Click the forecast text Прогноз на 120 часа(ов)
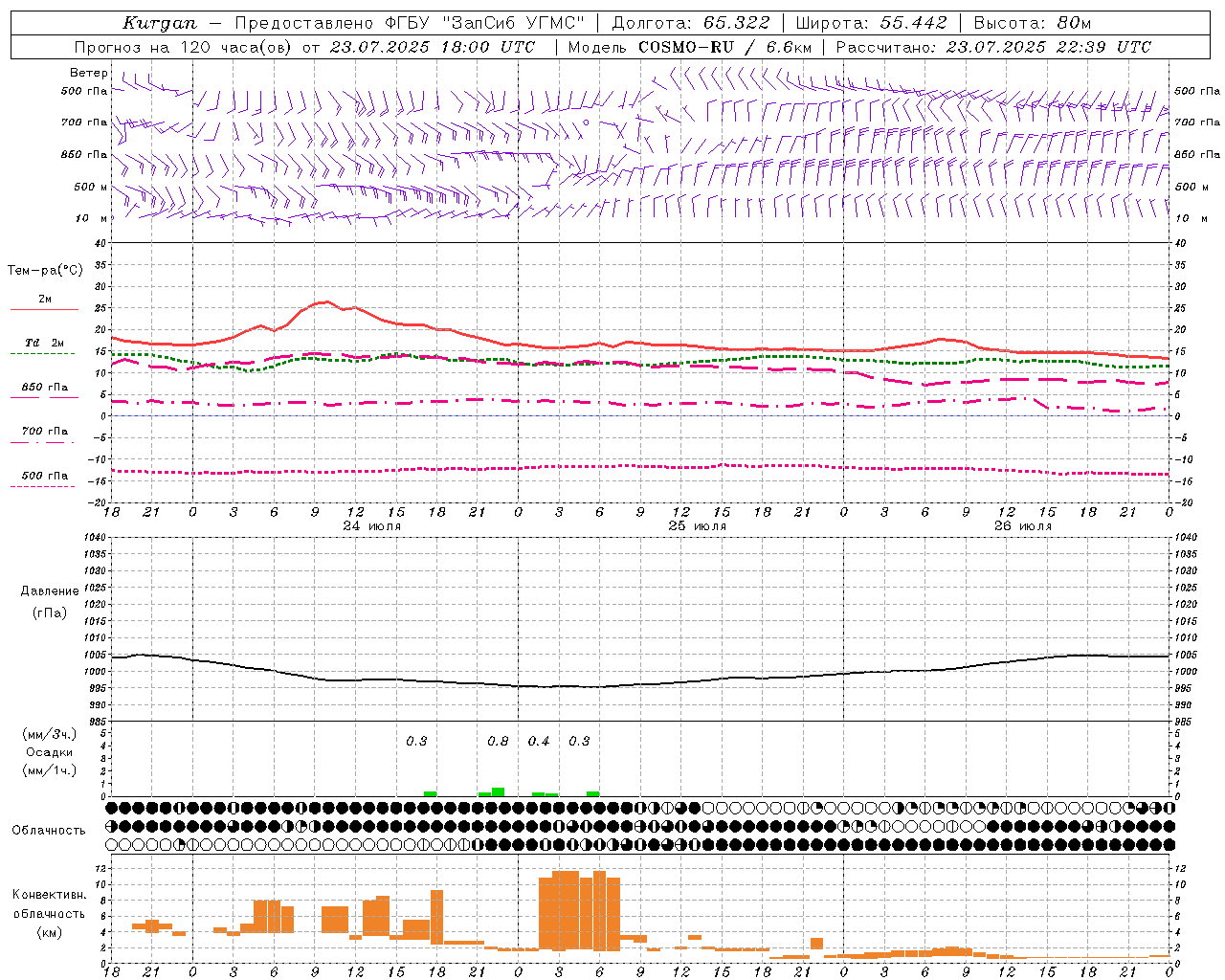Screen dimensions: 1225x980 [183, 47]
